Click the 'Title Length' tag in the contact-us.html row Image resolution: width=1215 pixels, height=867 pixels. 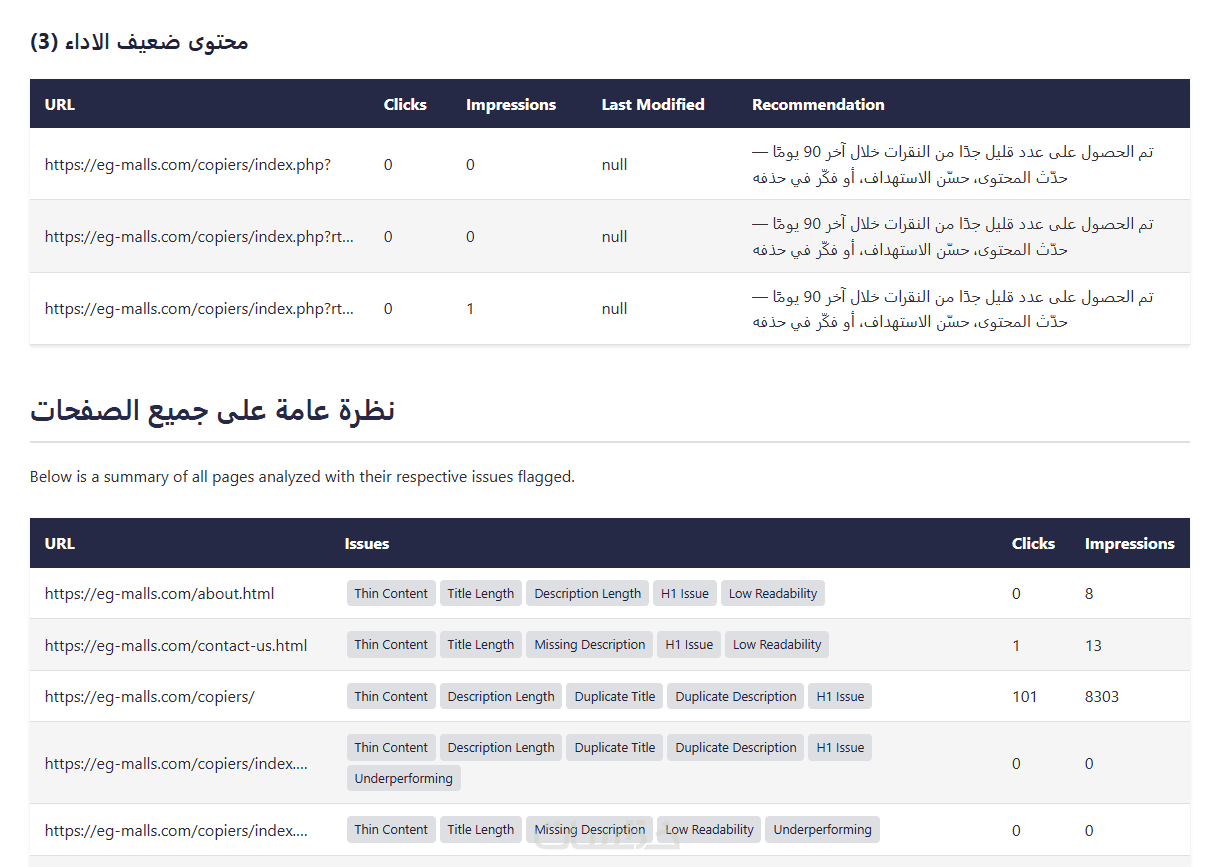click(x=481, y=645)
